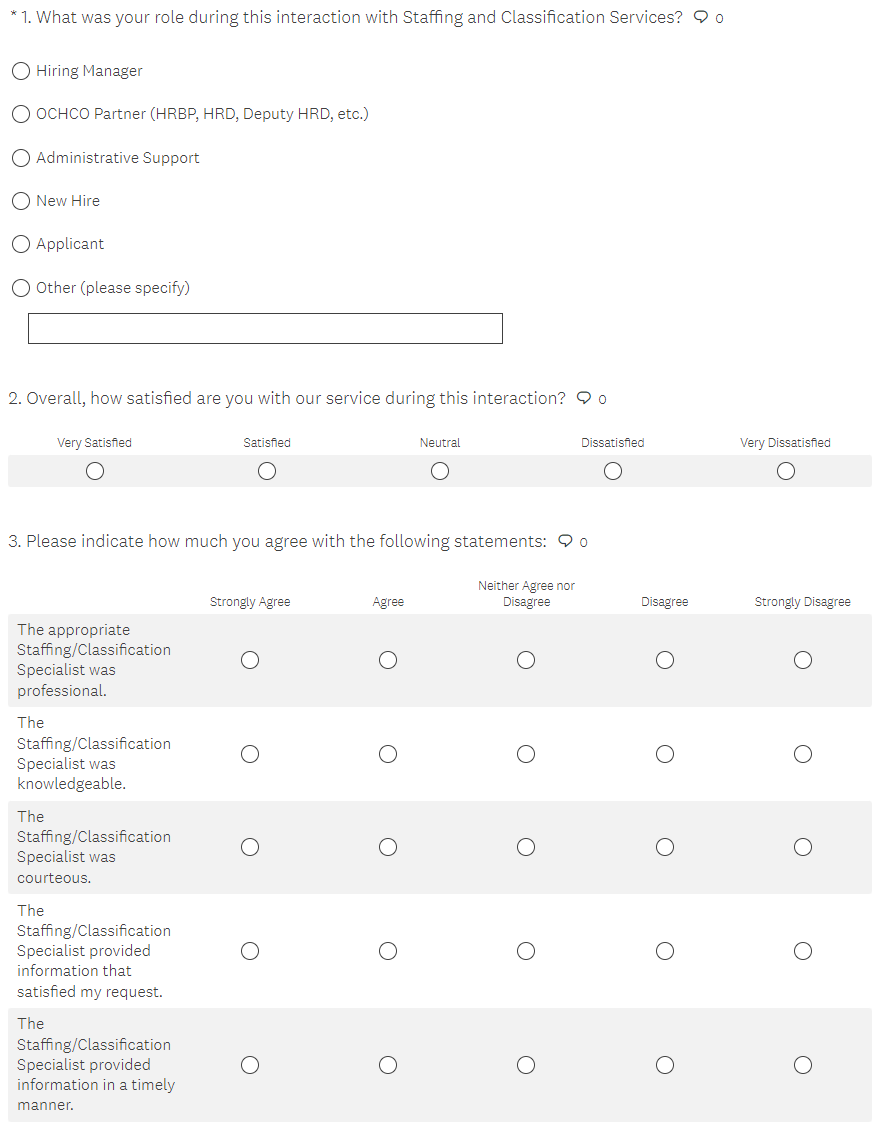
Task: Open the comment bubble for question 2
Action: tap(585, 398)
